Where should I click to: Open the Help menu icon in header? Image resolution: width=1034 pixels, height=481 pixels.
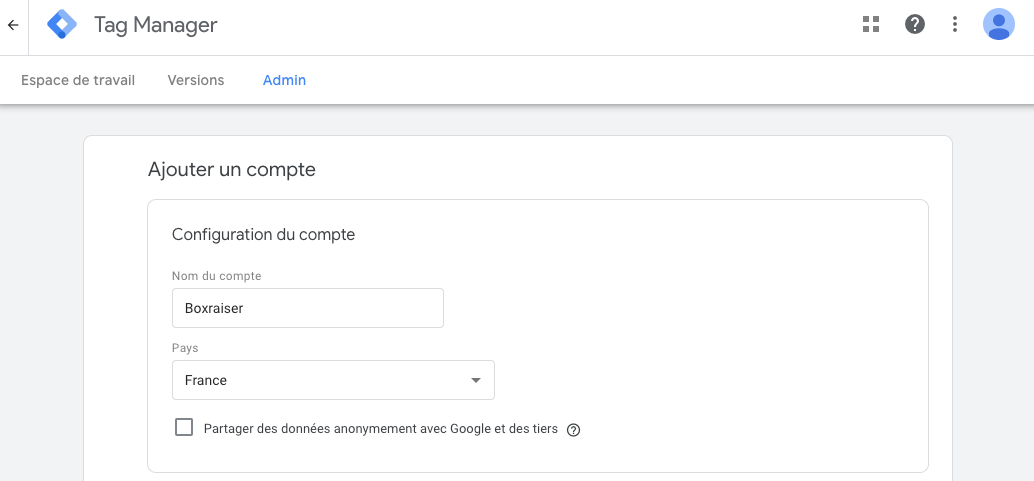tap(915, 24)
